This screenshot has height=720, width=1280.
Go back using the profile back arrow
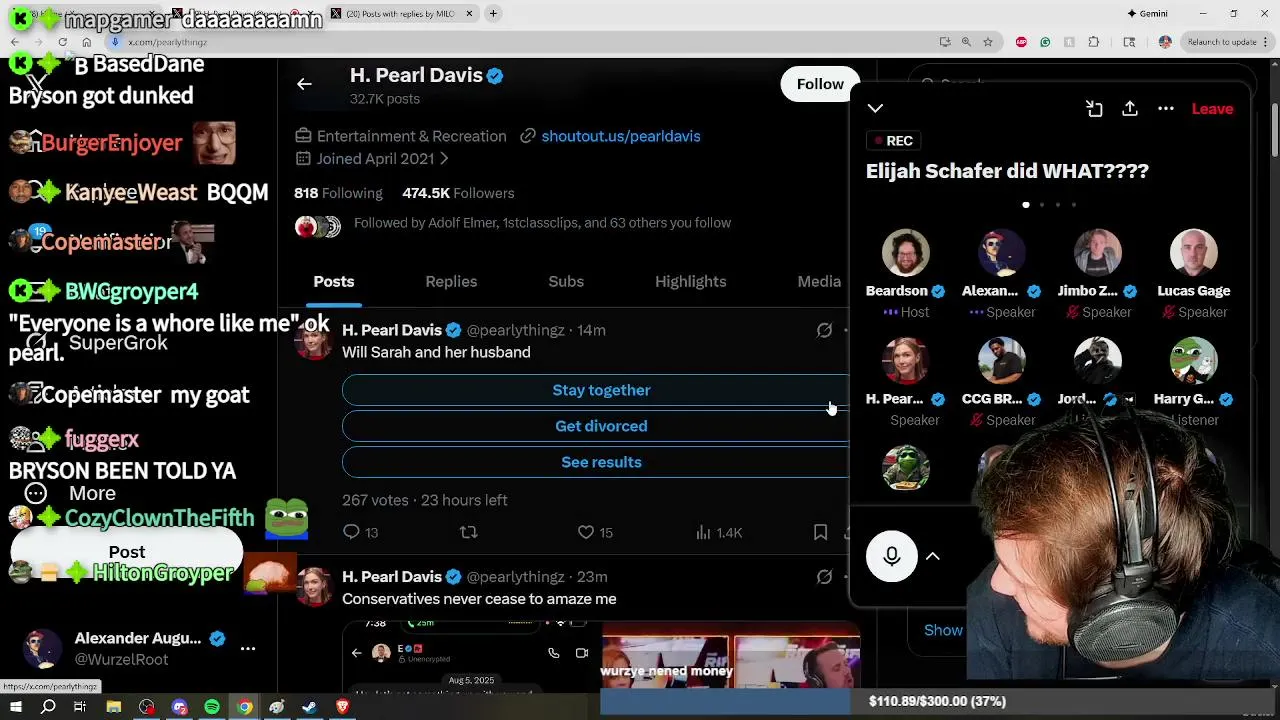(304, 84)
